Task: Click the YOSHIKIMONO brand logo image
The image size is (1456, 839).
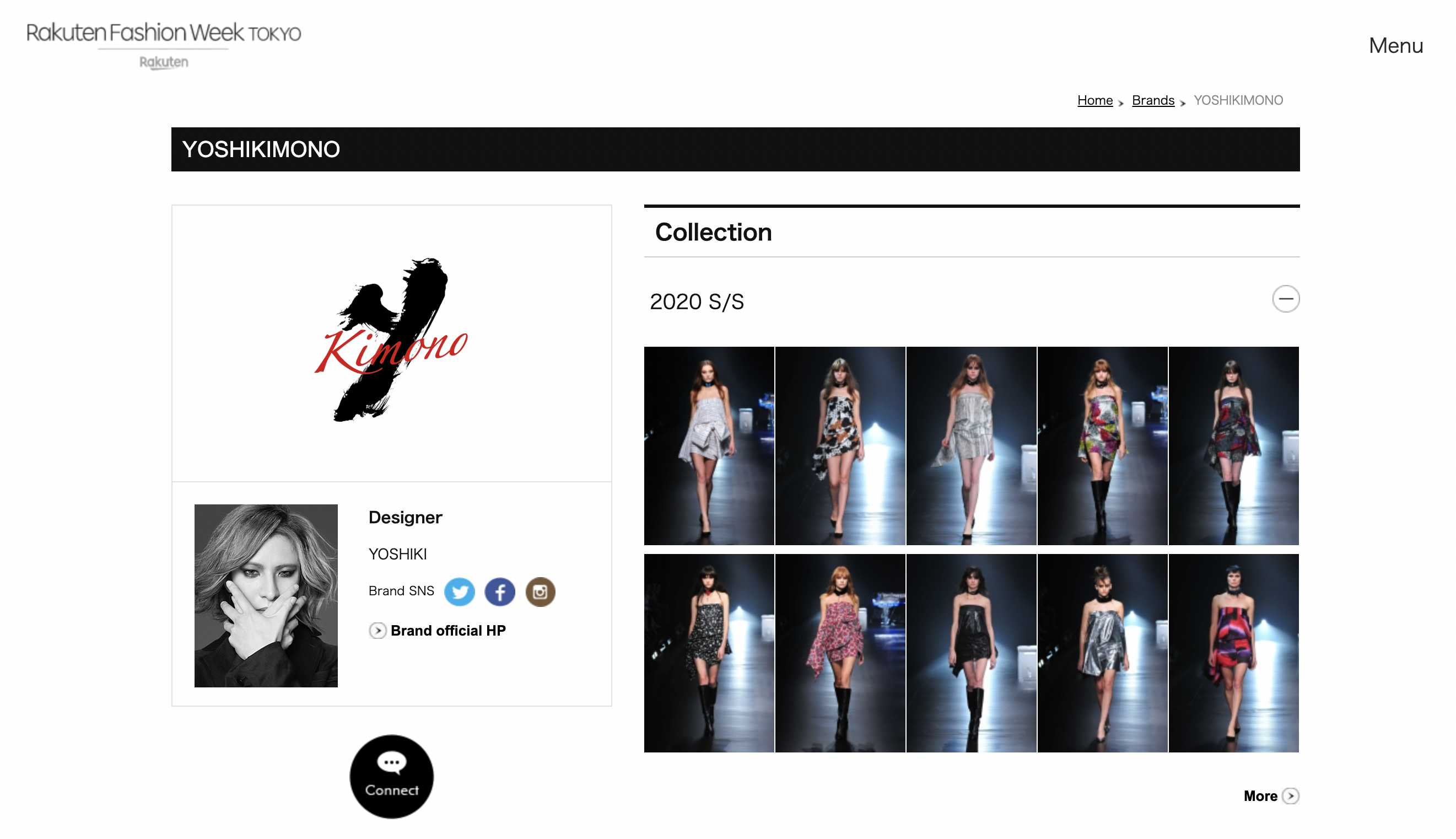Action: tap(391, 340)
